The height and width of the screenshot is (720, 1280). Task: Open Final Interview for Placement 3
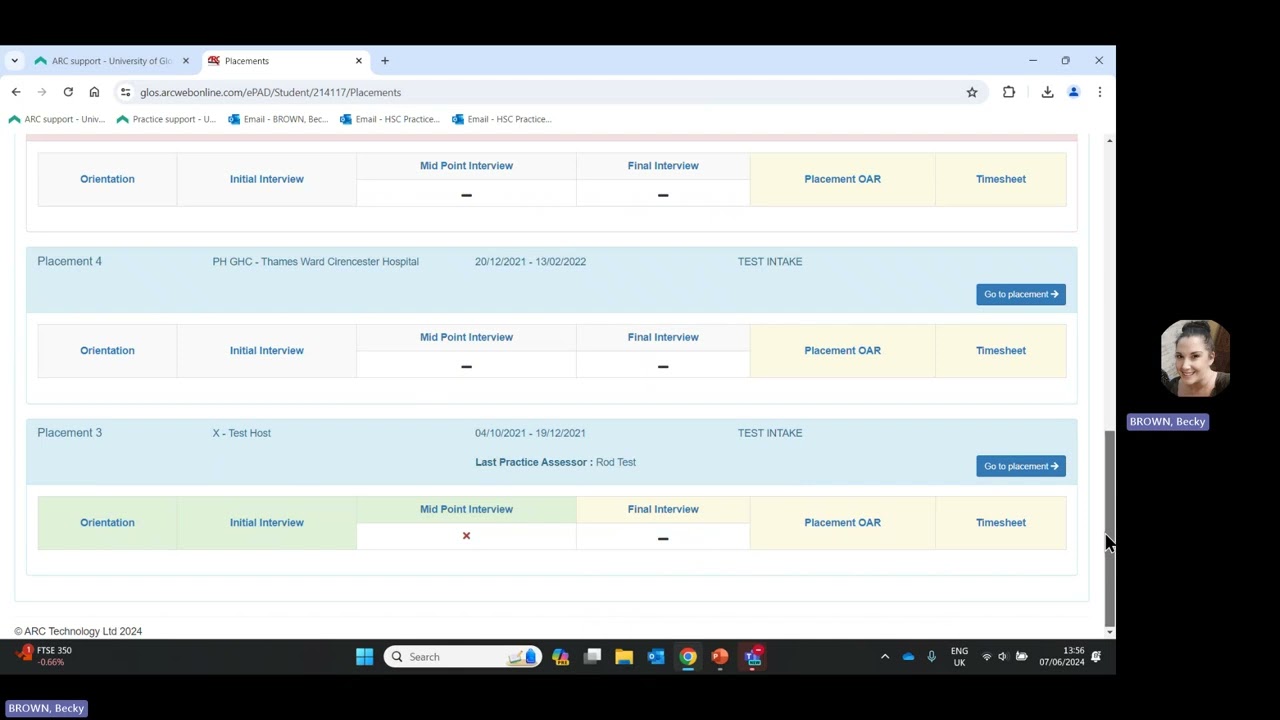[x=663, y=509]
